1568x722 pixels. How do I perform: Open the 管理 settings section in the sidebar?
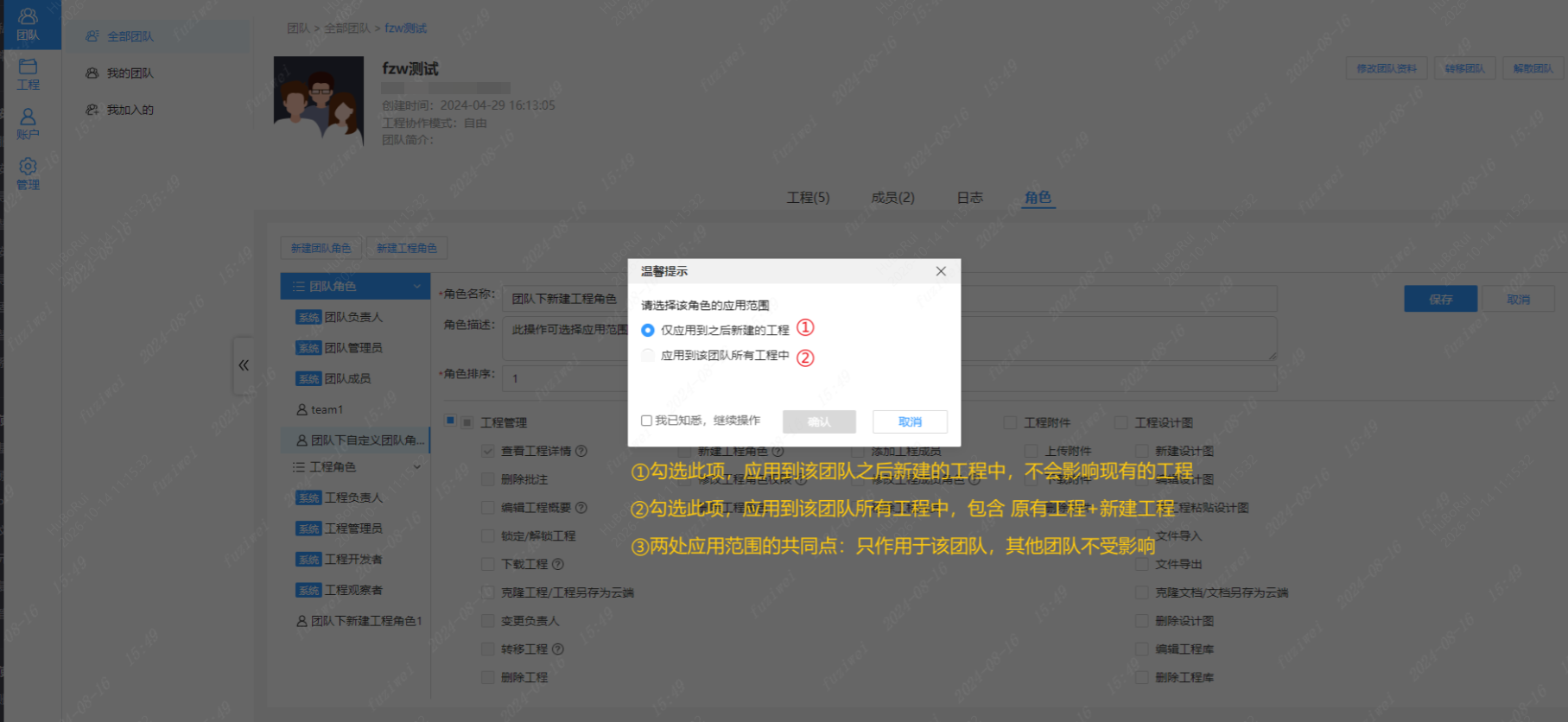pos(28,174)
